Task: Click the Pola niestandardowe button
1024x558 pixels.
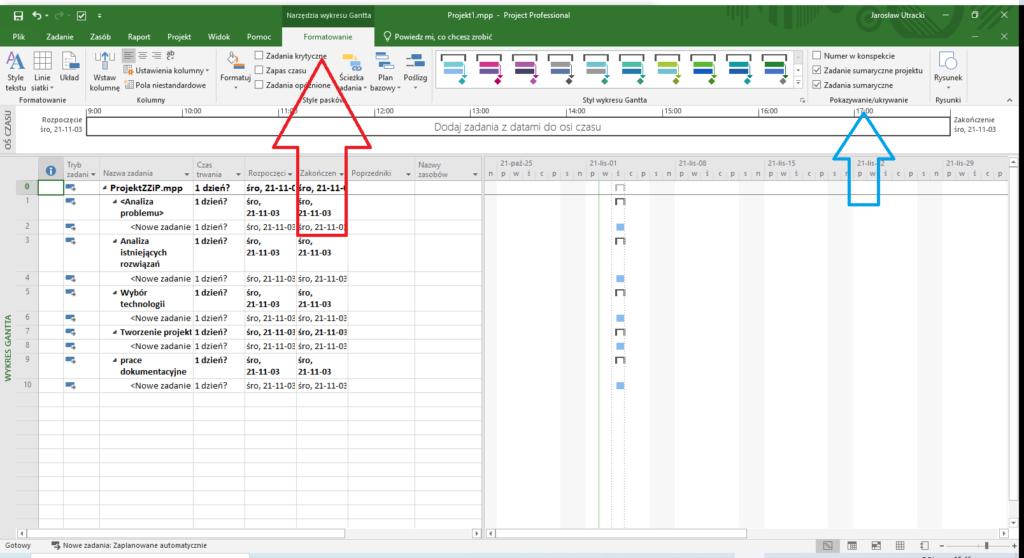Action: pos(167,86)
